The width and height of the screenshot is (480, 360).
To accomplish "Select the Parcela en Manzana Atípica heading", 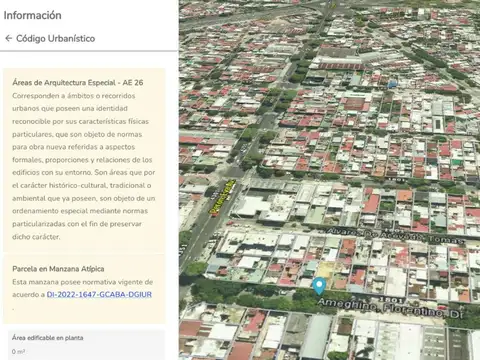I will [x=58, y=269].
